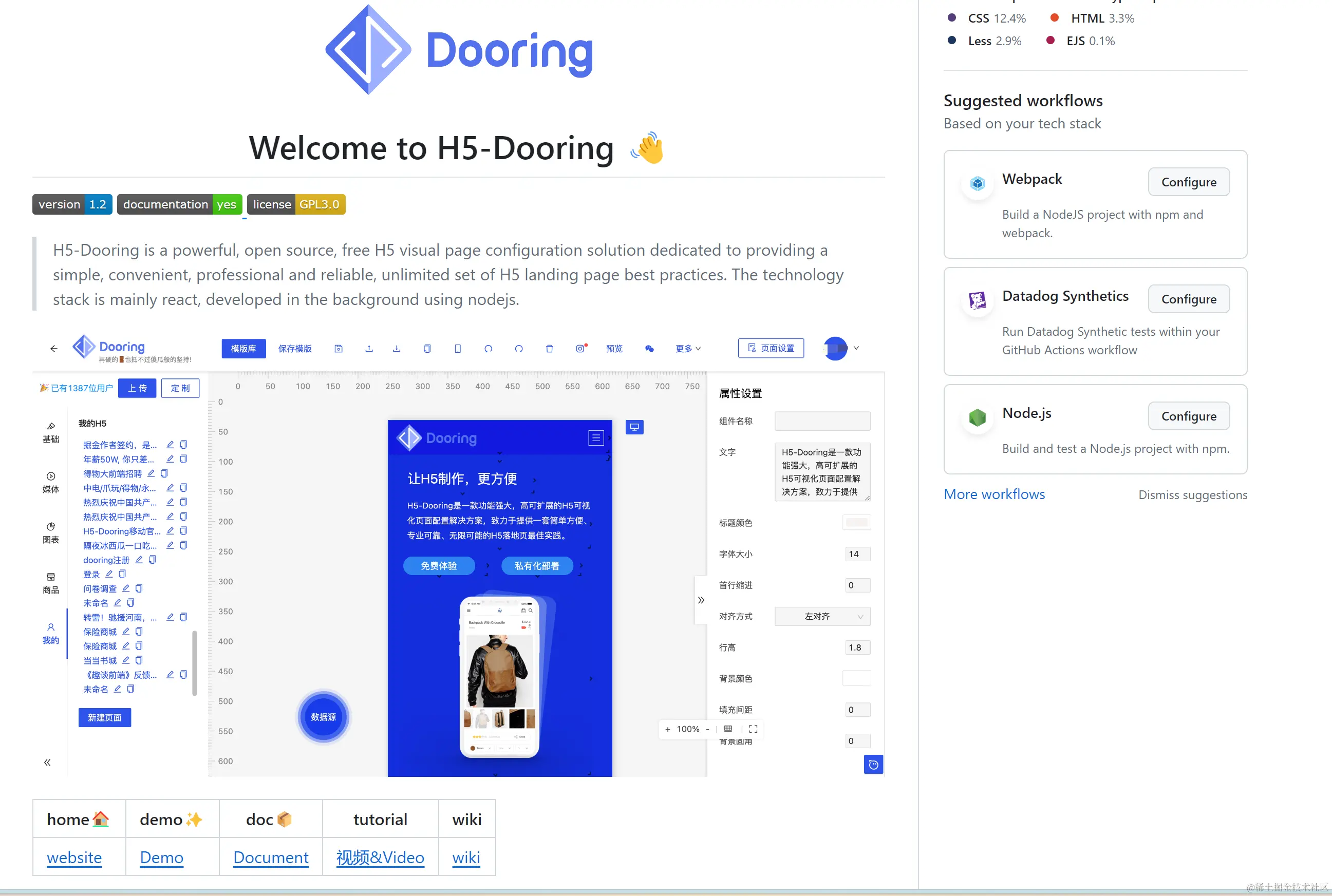The height and width of the screenshot is (896, 1332).
Task: Collapse the right properties panel chevron
Action: tap(701, 600)
